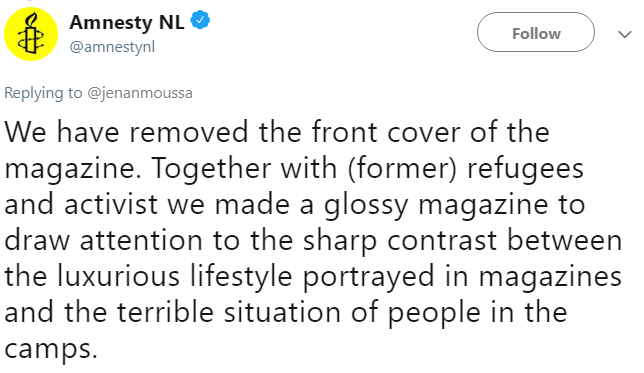This screenshot has height=373, width=644.
Task: Click the word 'glossy' in the tweet
Action: click(x=366, y=205)
